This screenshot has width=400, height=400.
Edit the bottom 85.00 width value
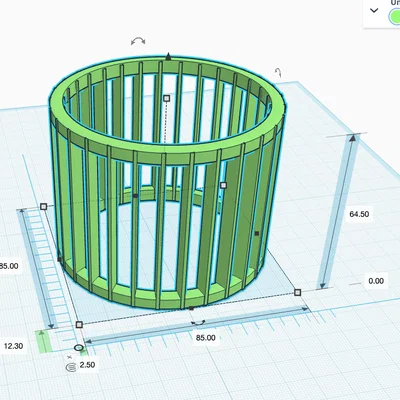pyautogui.click(x=205, y=338)
